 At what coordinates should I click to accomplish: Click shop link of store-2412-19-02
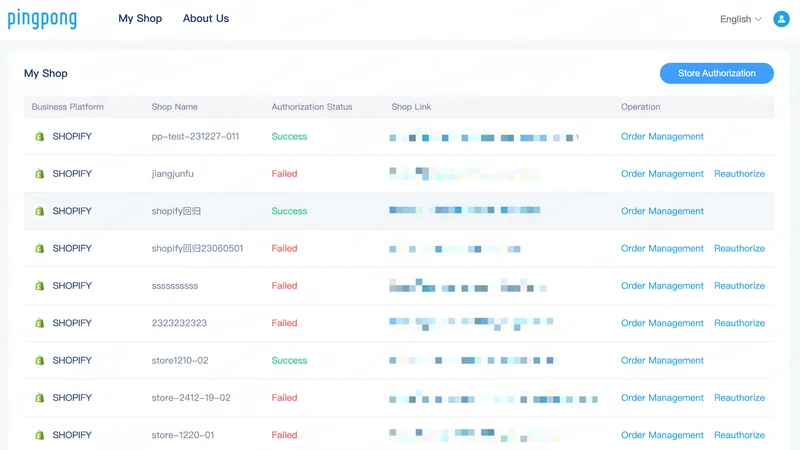coord(493,398)
